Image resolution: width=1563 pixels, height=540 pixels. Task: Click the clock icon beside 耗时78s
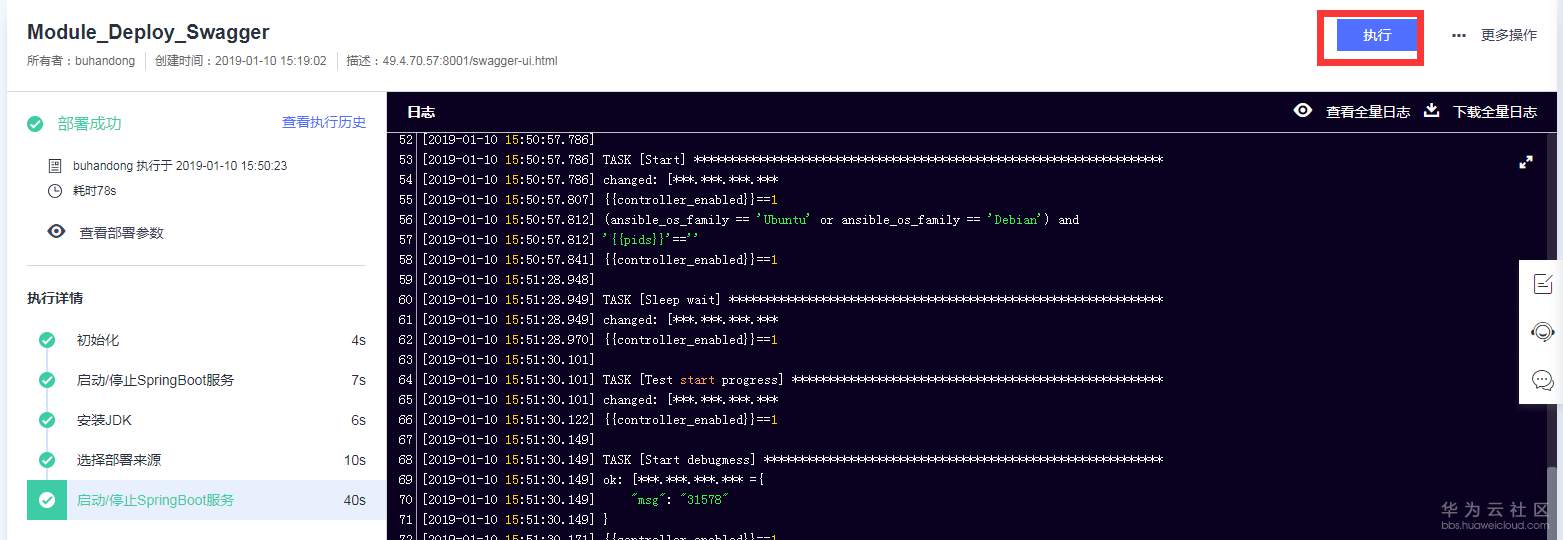55,190
